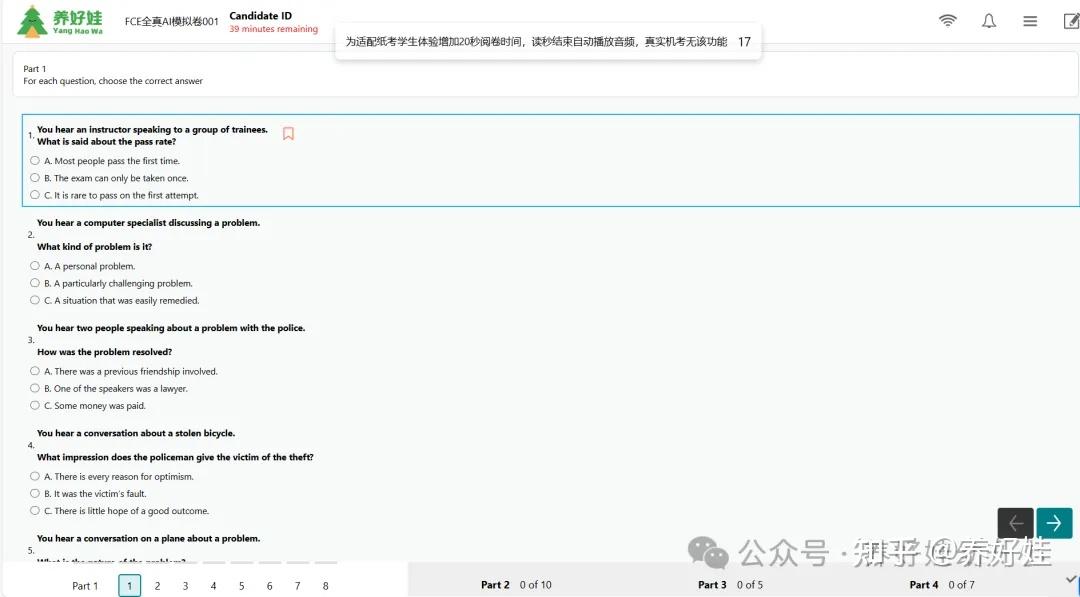Dismiss the 20-second reading notice popup
This screenshot has height=597, width=1080.
click(x=543, y=42)
